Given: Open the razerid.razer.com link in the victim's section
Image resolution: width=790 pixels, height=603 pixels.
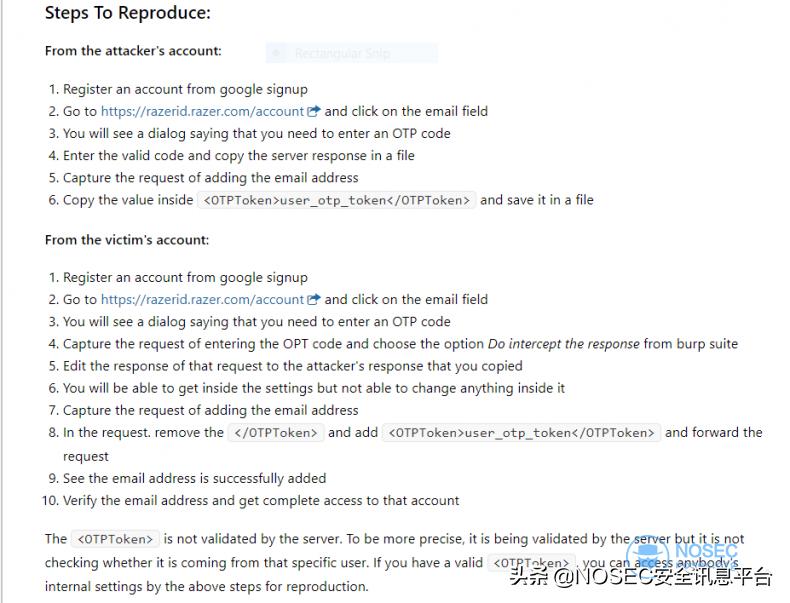Looking at the screenshot, I should (202, 299).
